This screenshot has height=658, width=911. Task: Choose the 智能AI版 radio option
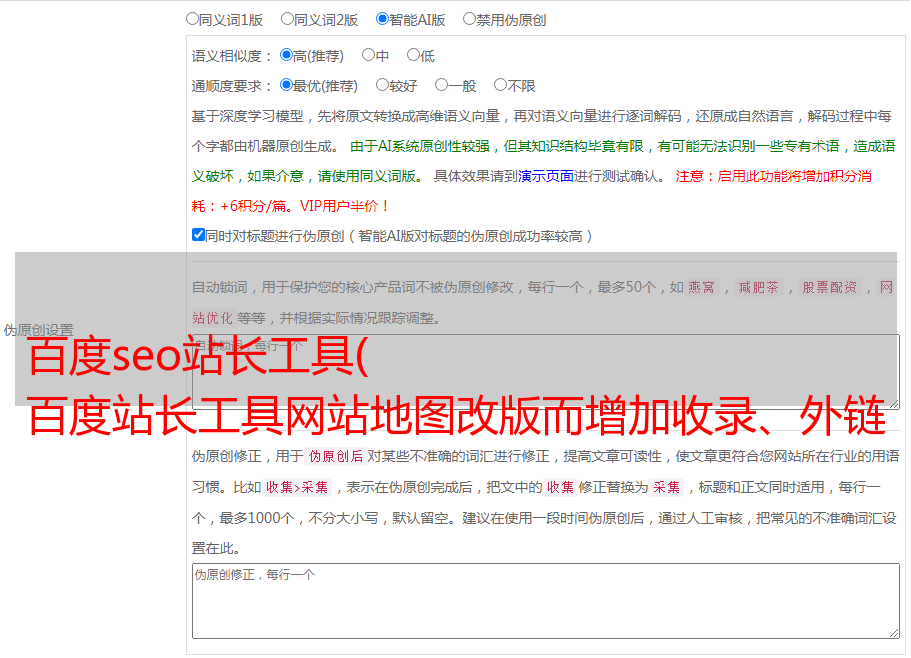382,19
